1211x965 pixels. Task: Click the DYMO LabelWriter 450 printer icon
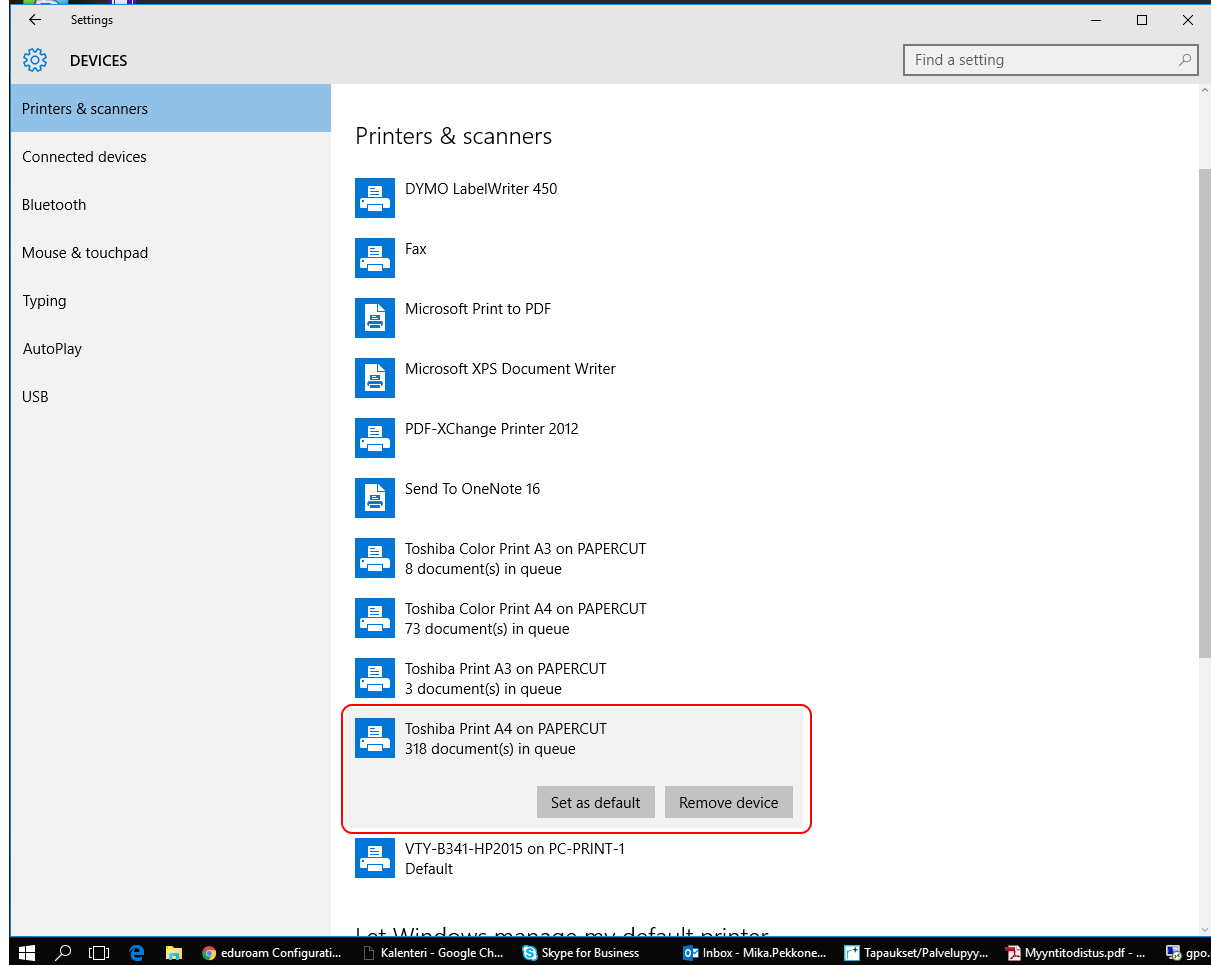coord(375,198)
